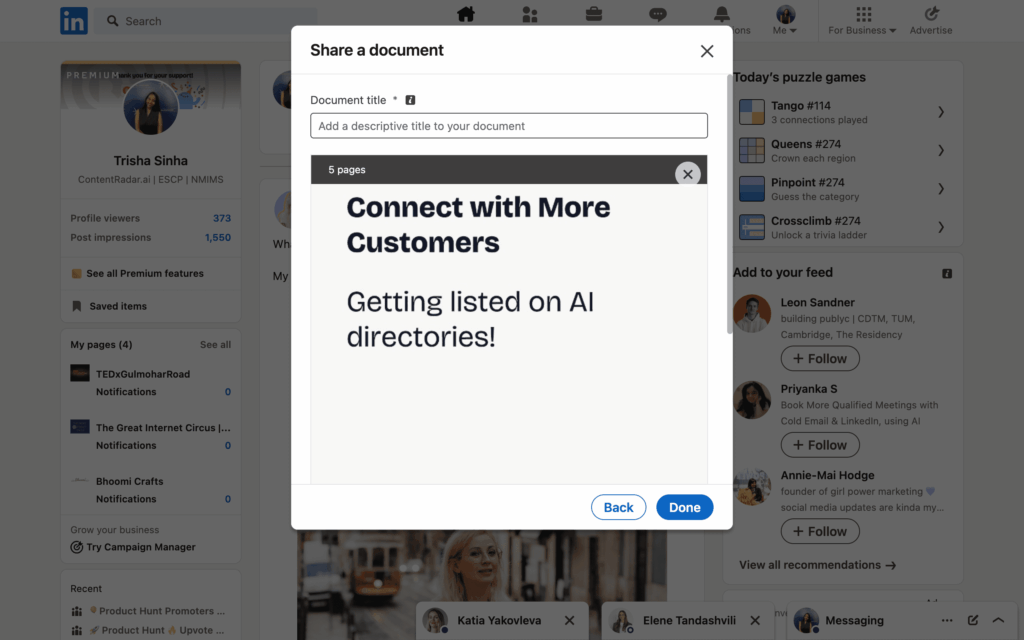Click the Document title input field
This screenshot has width=1024, height=640.
click(x=508, y=126)
